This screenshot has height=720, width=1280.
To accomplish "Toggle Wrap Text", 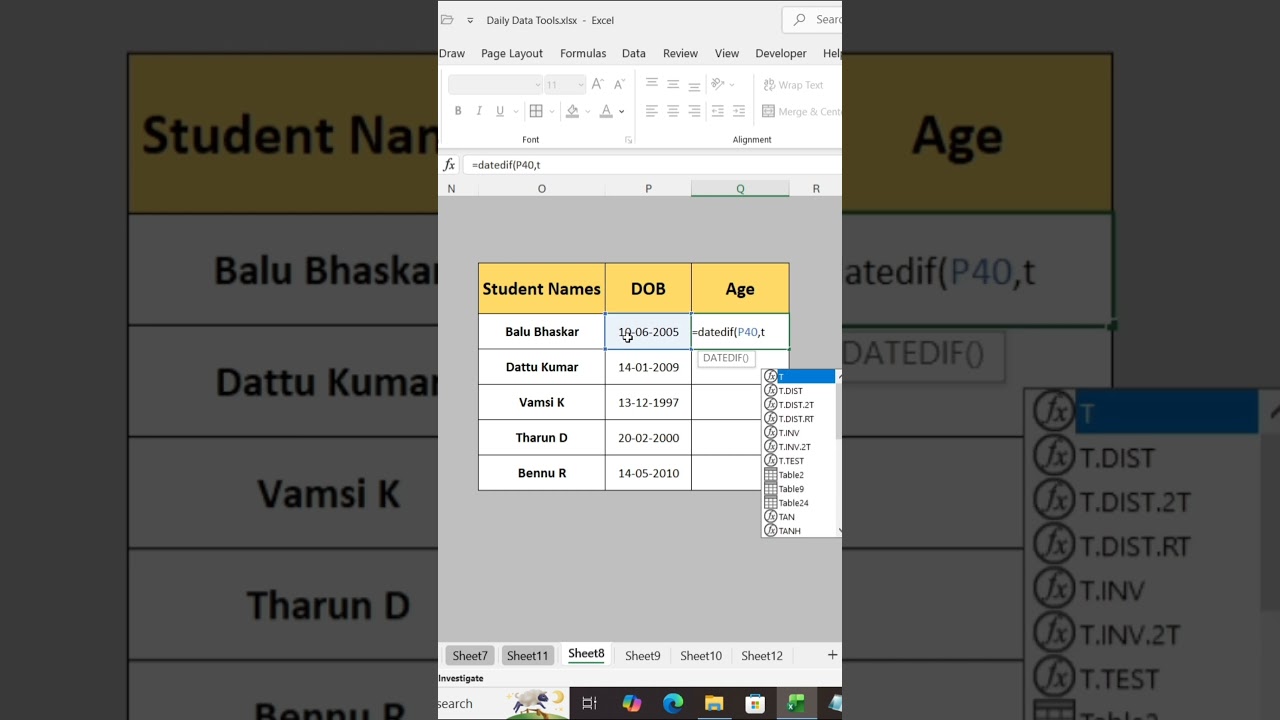I will click(794, 85).
